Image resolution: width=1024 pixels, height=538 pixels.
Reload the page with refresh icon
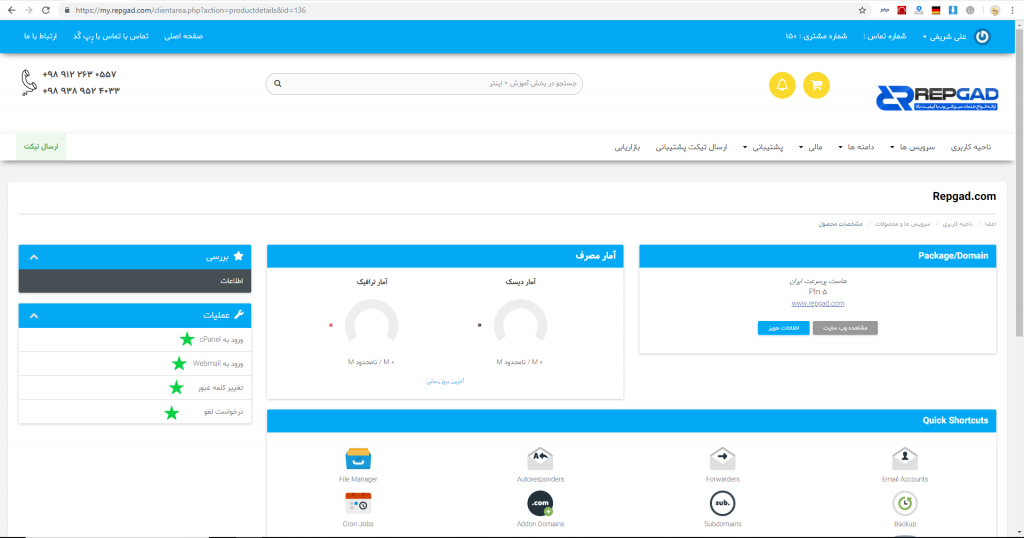coord(46,10)
